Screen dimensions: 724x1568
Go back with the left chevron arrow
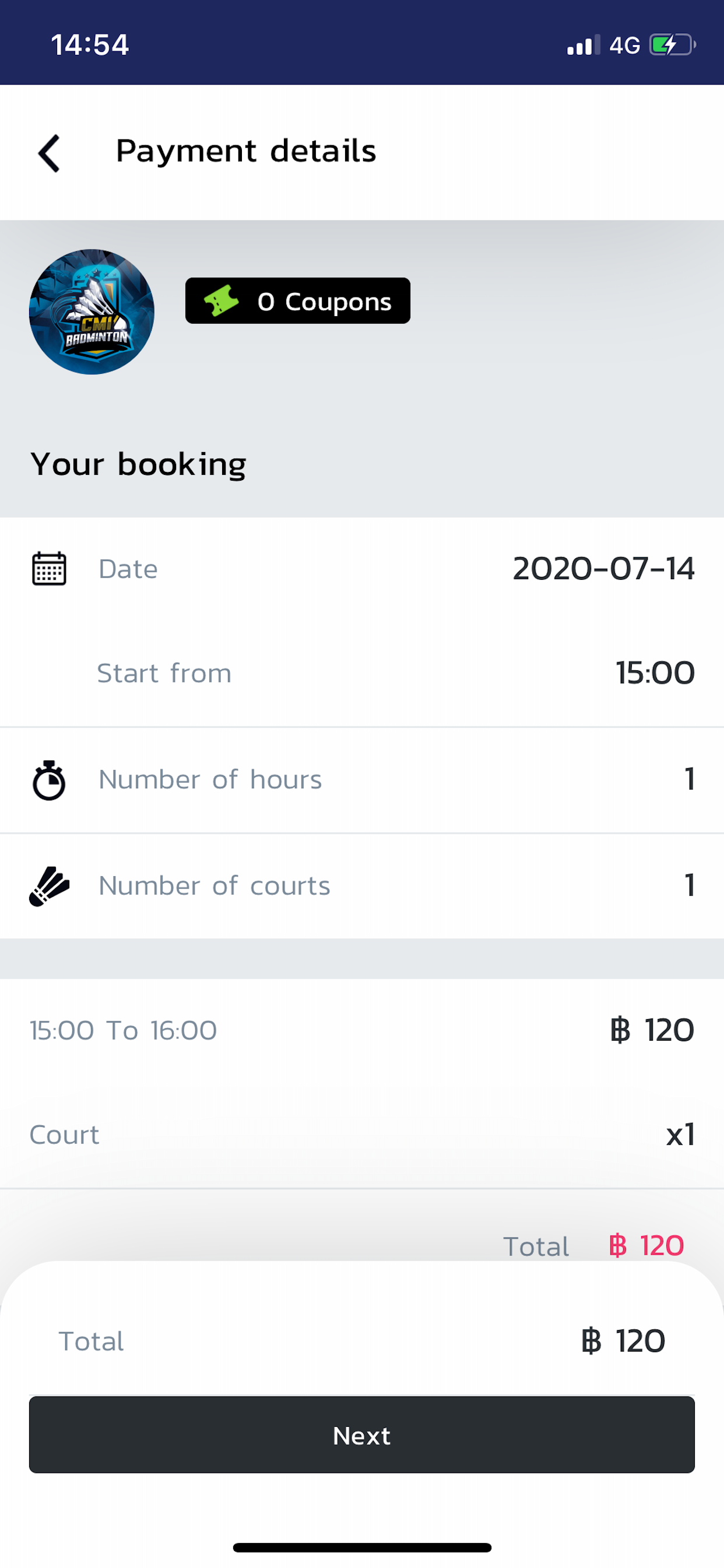tap(50, 153)
